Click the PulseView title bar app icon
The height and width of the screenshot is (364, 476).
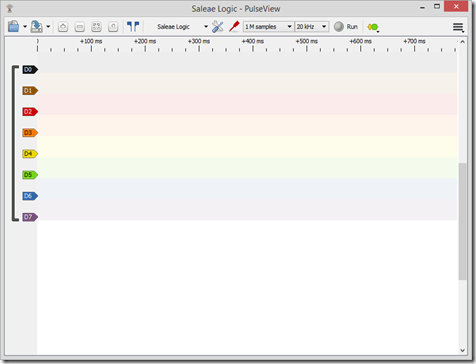(x=10, y=8)
